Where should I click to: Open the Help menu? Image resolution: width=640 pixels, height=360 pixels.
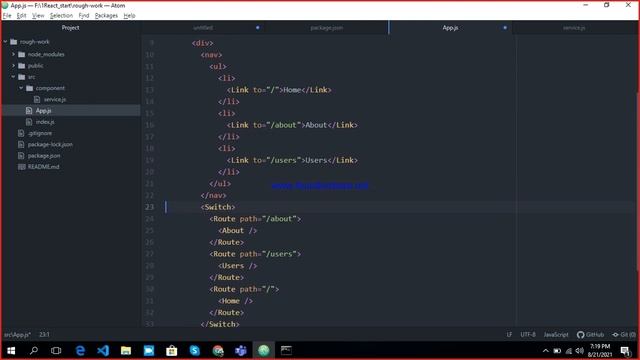point(129,16)
